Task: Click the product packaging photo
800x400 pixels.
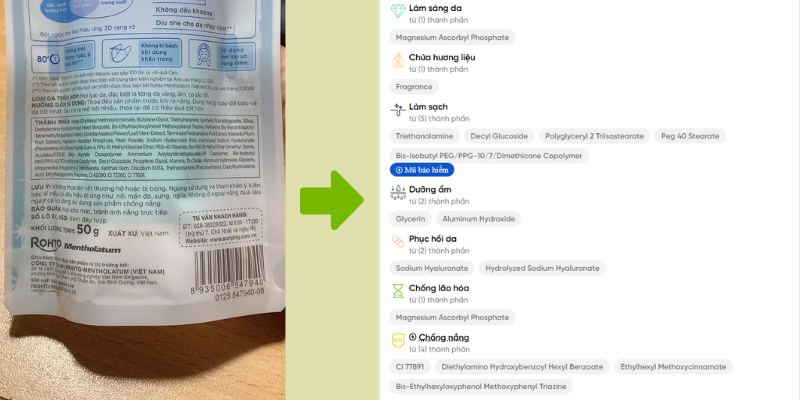Action: [x=142, y=200]
